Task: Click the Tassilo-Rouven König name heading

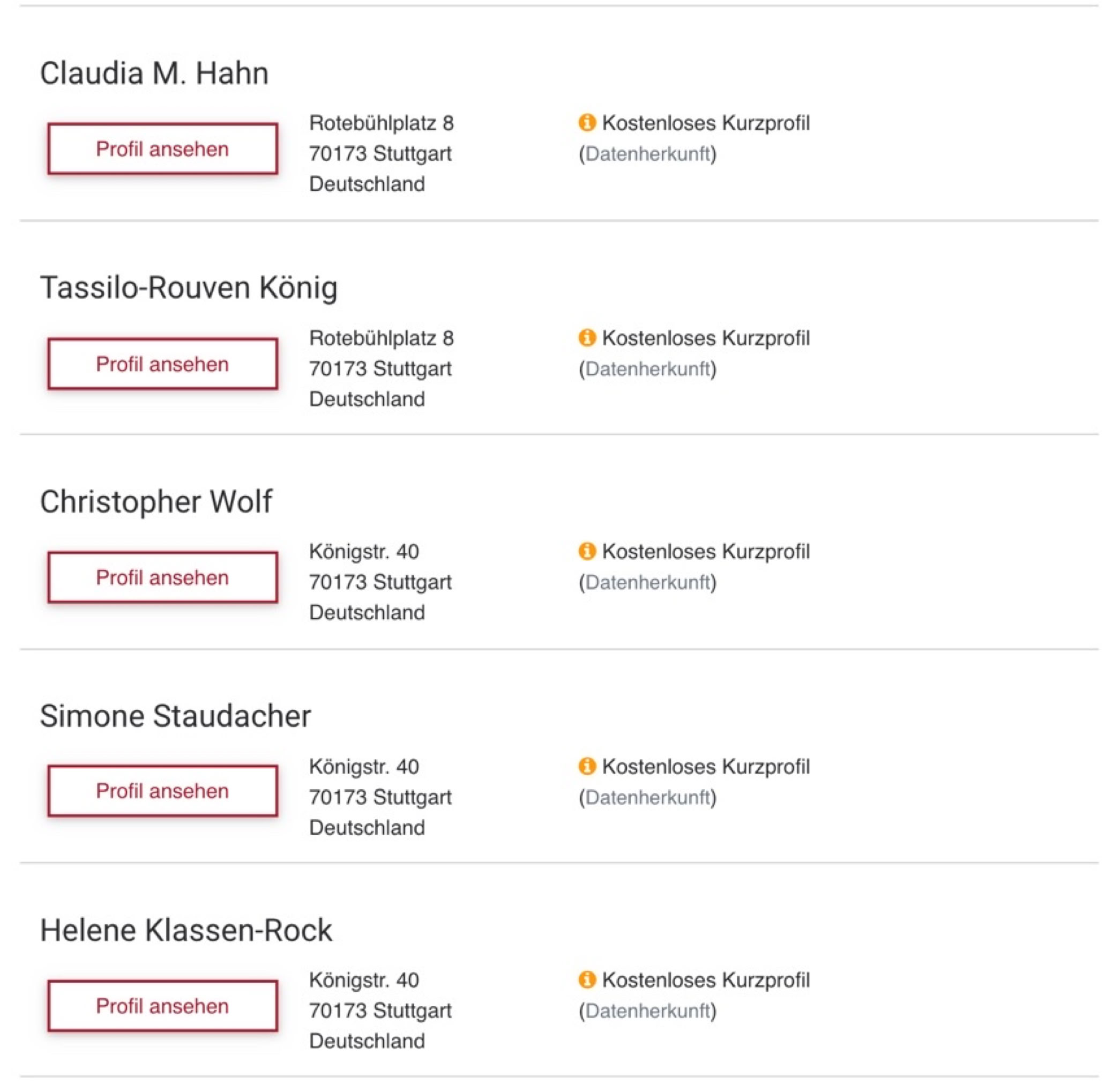Action: [x=189, y=287]
